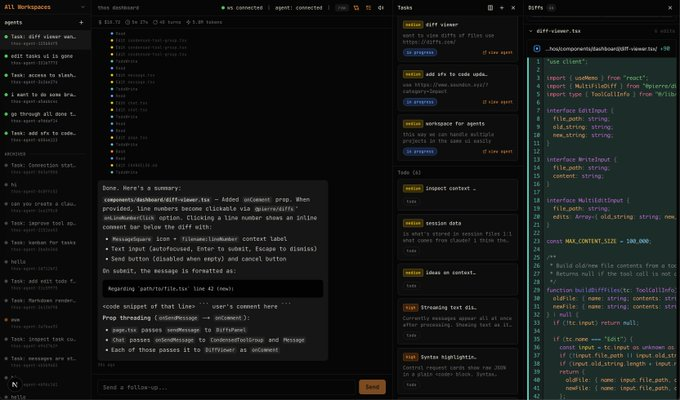Open the 'Syntax highlightin..' todo card
Viewport: 680px width, 400px height.
(x=458, y=370)
